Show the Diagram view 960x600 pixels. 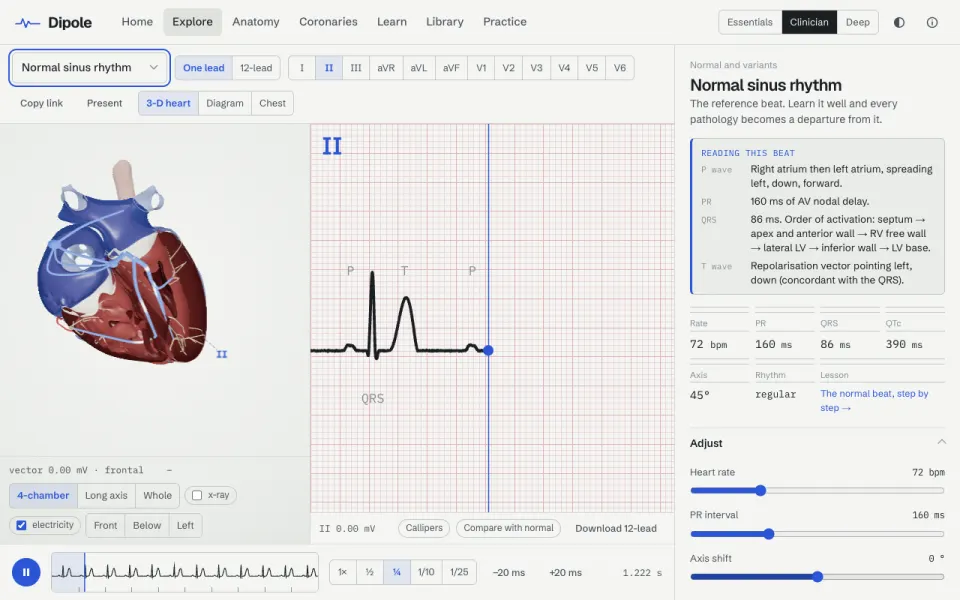click(225, 103)
